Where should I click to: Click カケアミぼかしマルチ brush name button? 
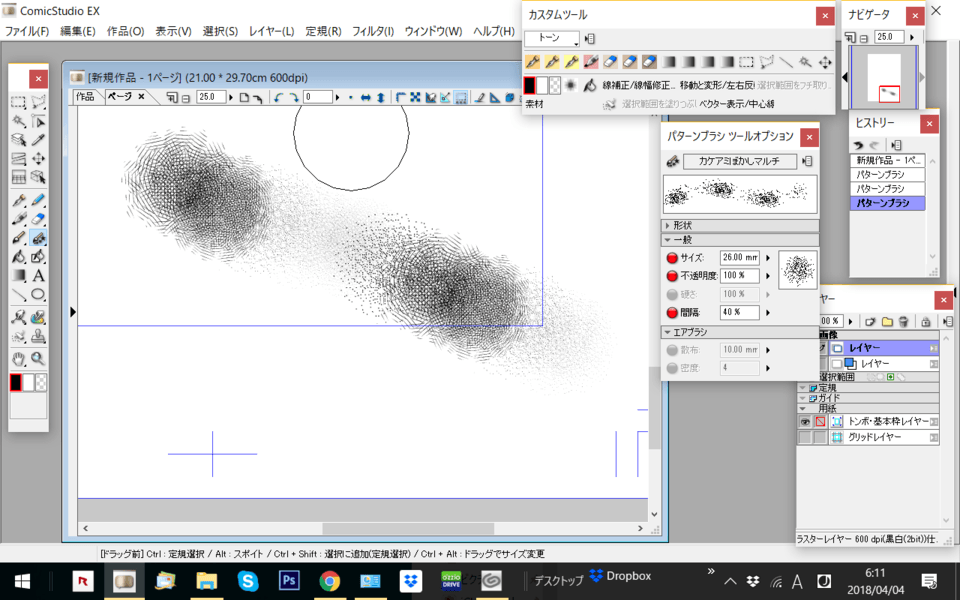[740, 161]
